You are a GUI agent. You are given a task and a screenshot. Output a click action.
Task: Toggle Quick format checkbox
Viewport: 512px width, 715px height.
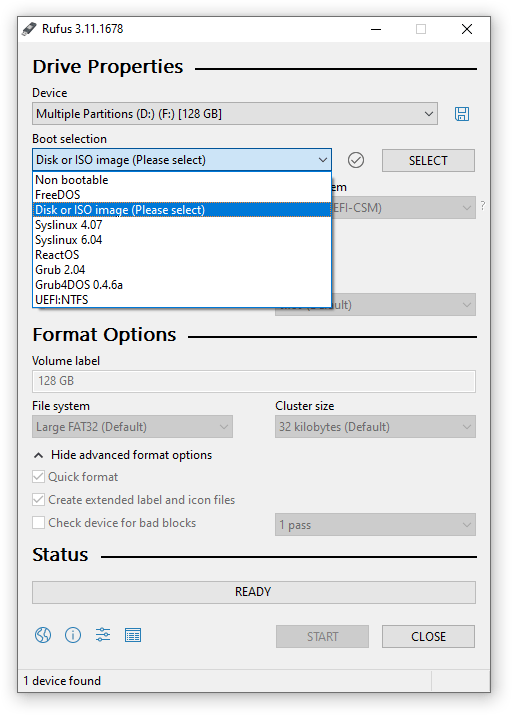pyautogui.click(x=38, y=477)
